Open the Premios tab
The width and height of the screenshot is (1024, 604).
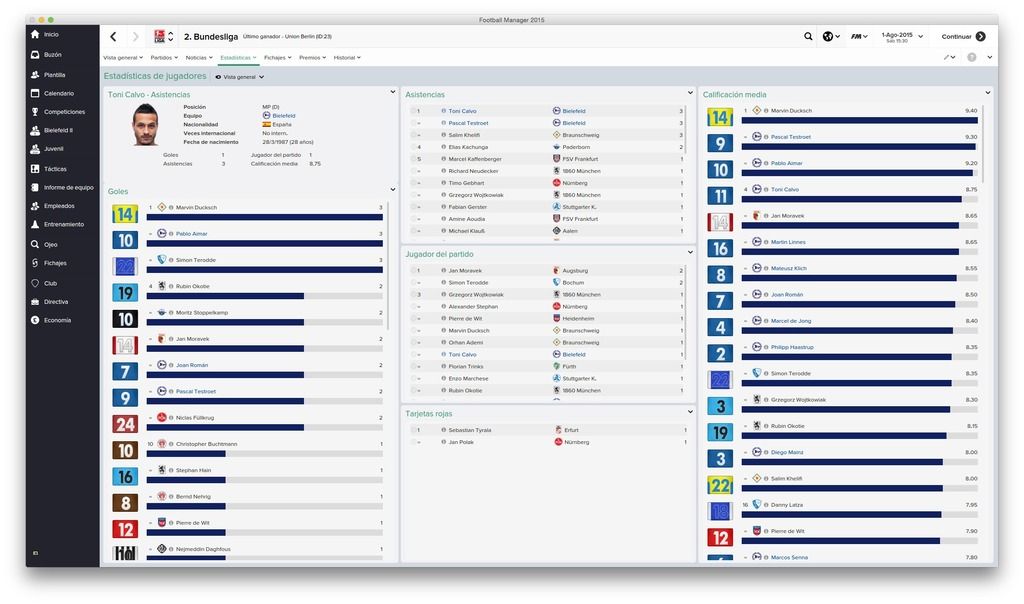[312, 57]
